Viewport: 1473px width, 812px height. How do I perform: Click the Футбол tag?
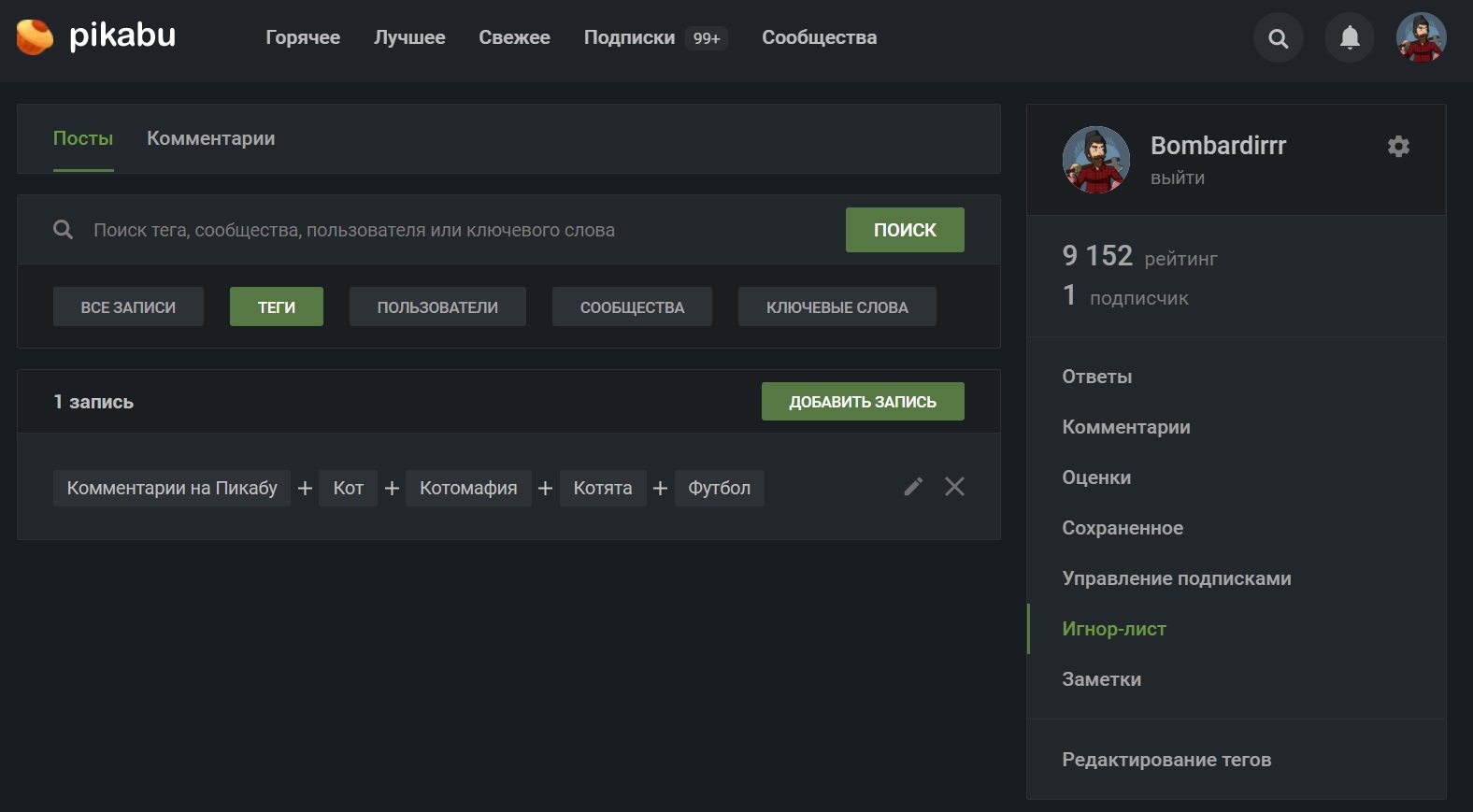719,488
